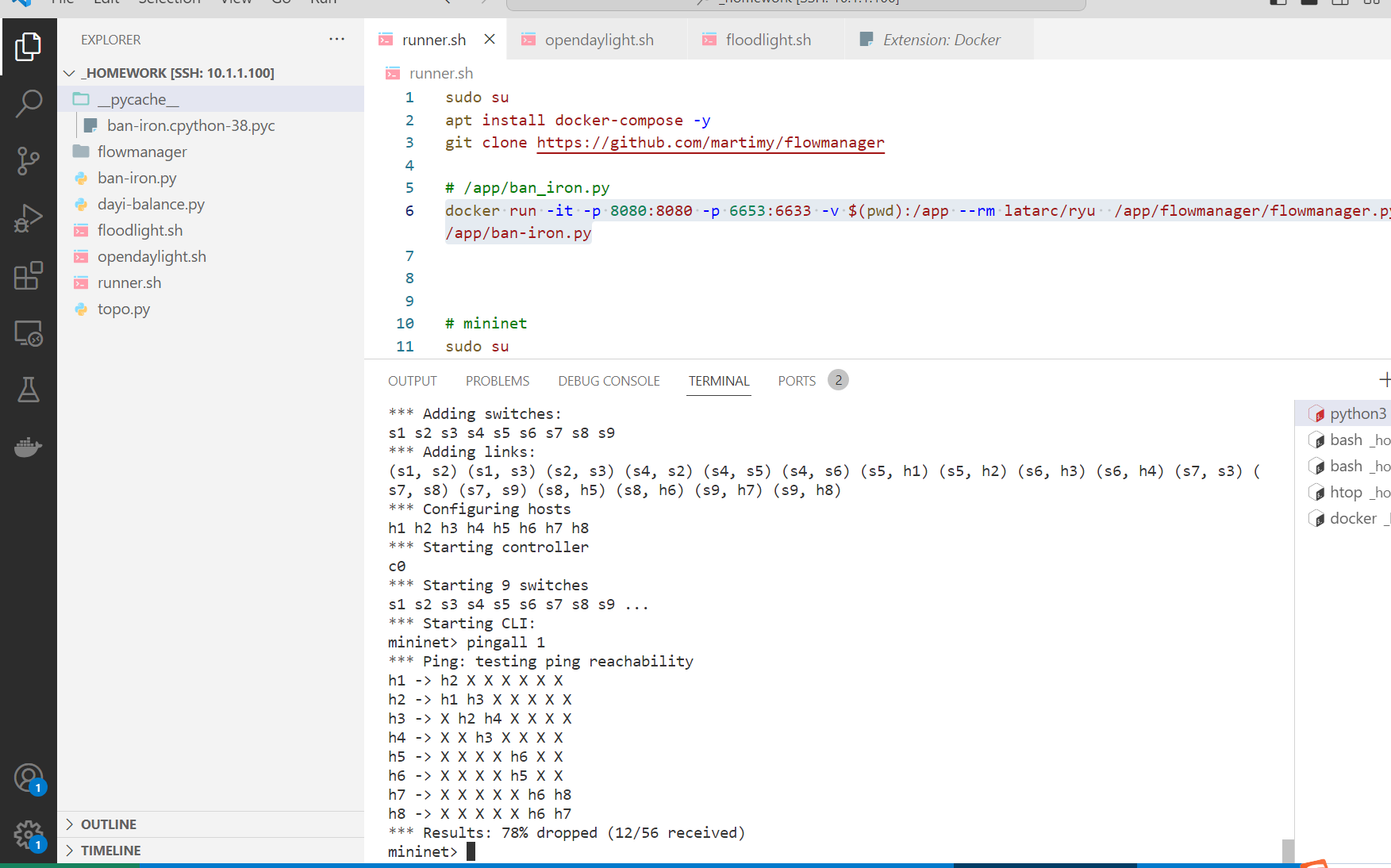Show the PROBLEMS panel

pos(498,381)
